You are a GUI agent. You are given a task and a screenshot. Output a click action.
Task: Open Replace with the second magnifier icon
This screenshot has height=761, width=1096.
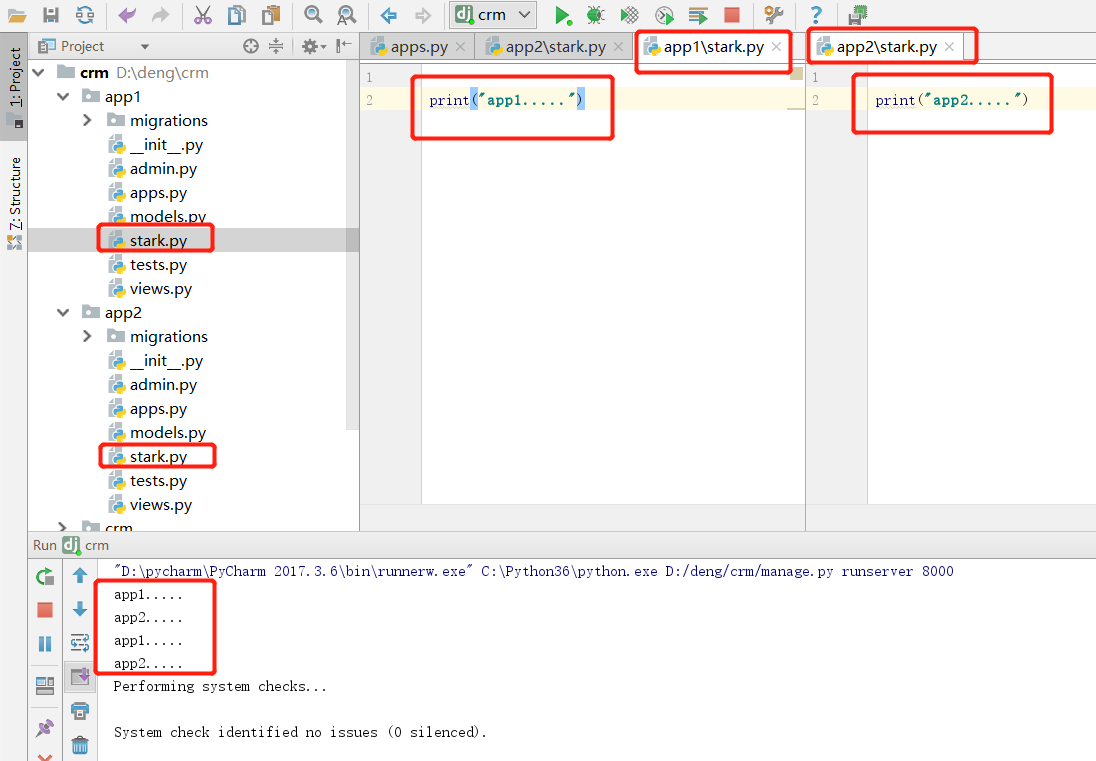pyautogui.click(x=346, y=15)
